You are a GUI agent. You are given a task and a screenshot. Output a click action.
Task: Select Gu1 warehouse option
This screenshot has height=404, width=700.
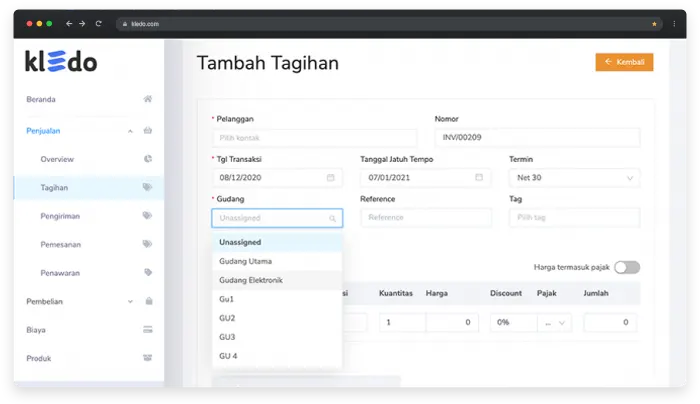(277, 299)
